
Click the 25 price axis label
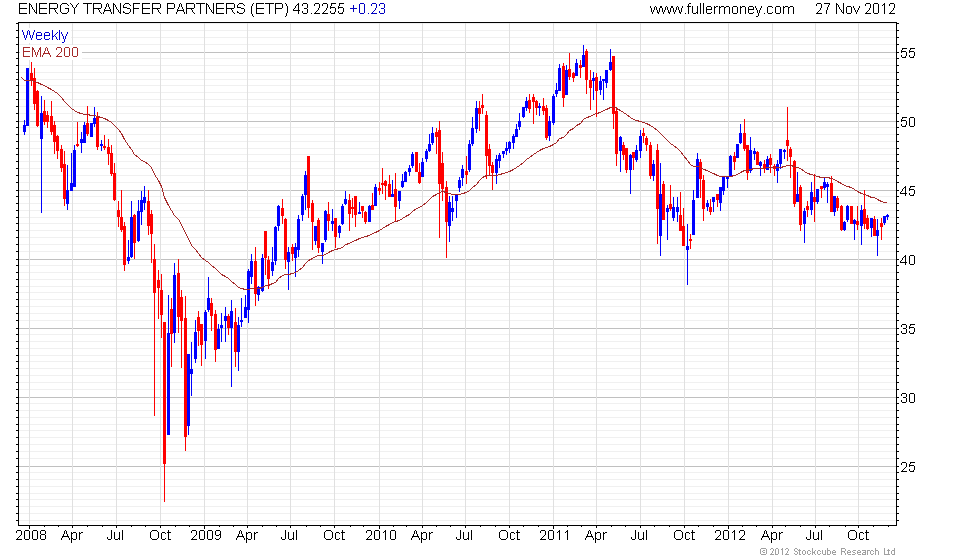click(x=908, y=468)
